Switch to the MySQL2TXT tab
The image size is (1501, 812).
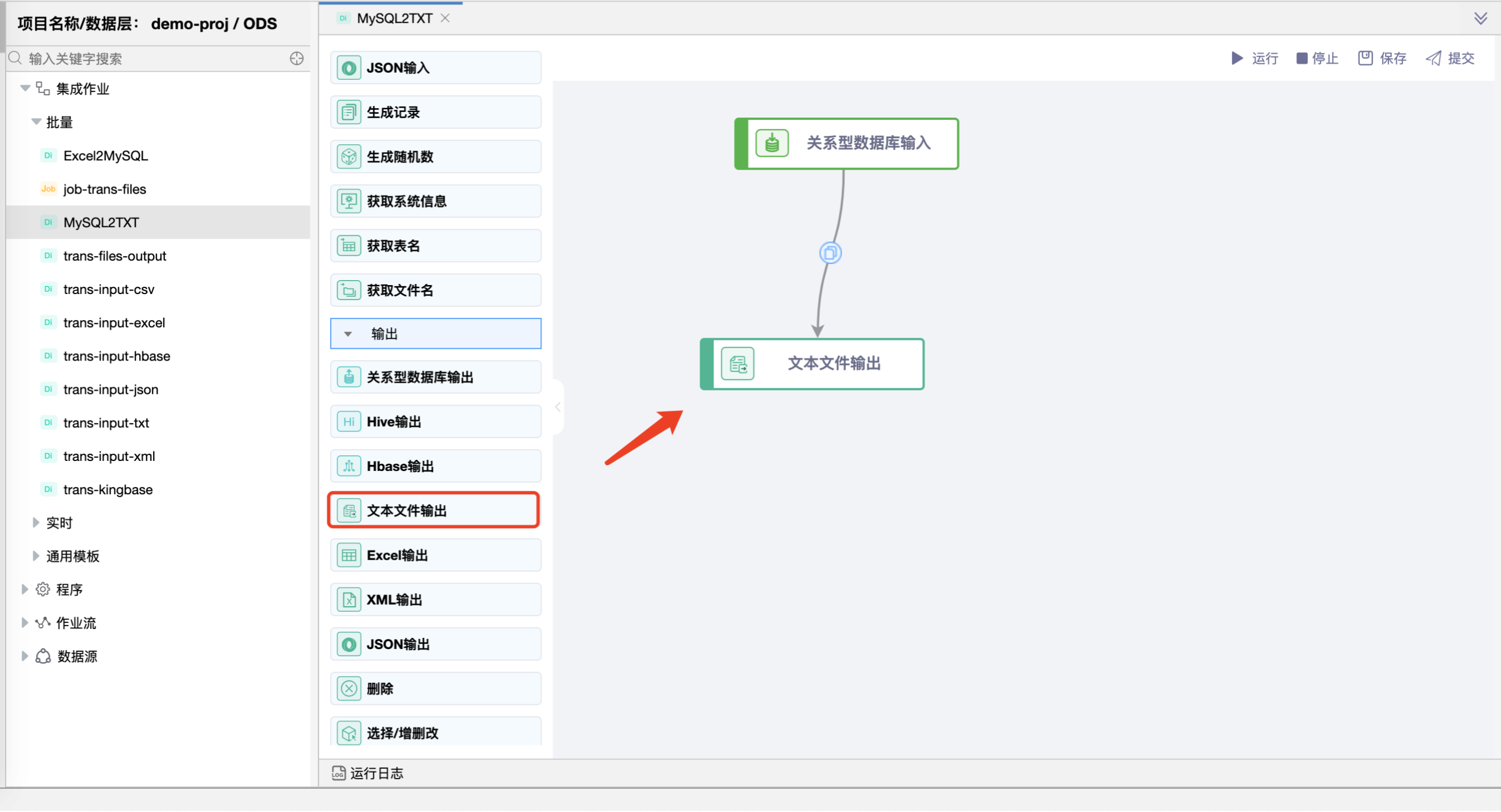[393, 18]
